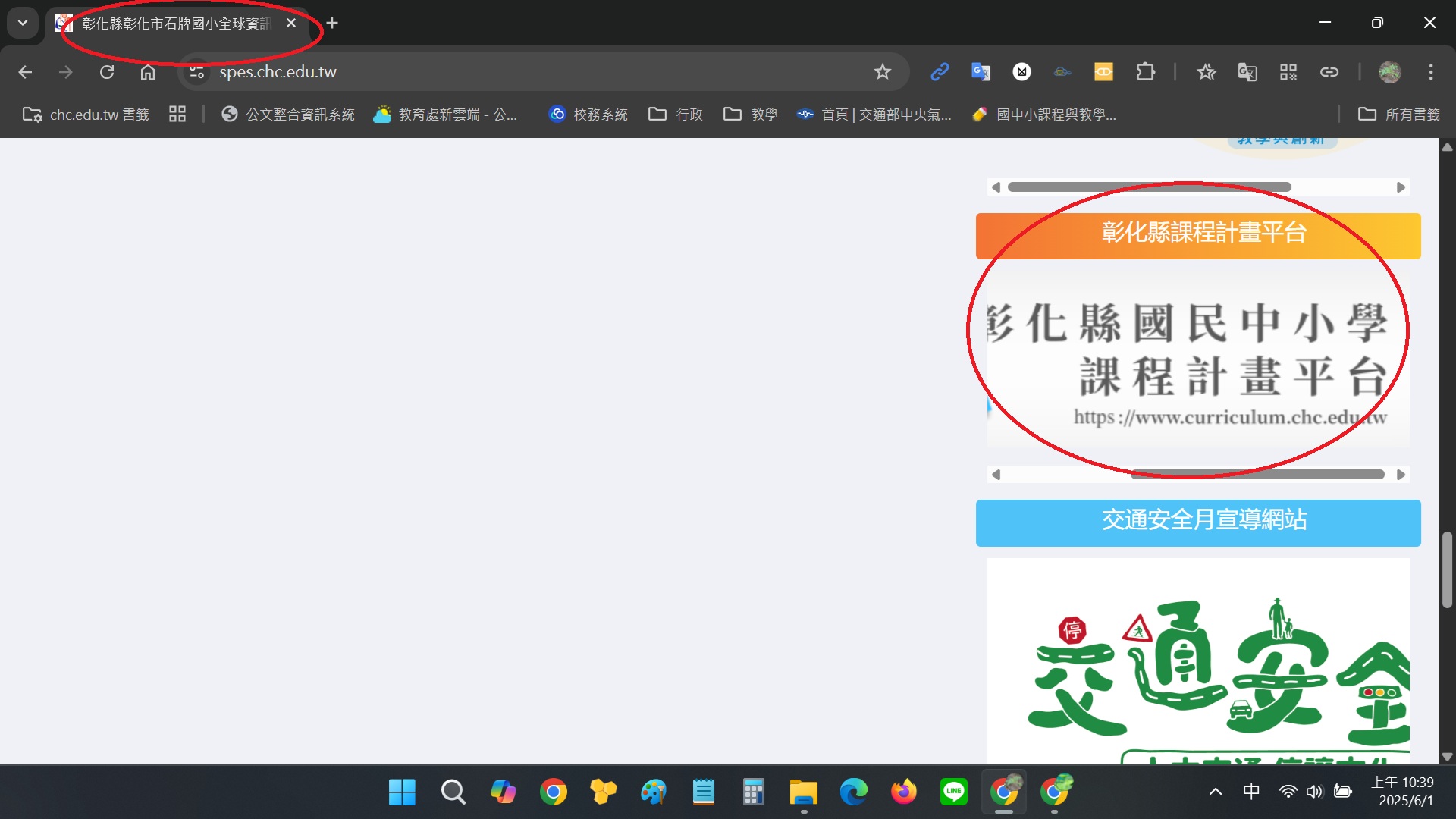Viewport: 1456px width, 819px height.
Task: Bookmark this page with star icon
Action: pos(882,72)
